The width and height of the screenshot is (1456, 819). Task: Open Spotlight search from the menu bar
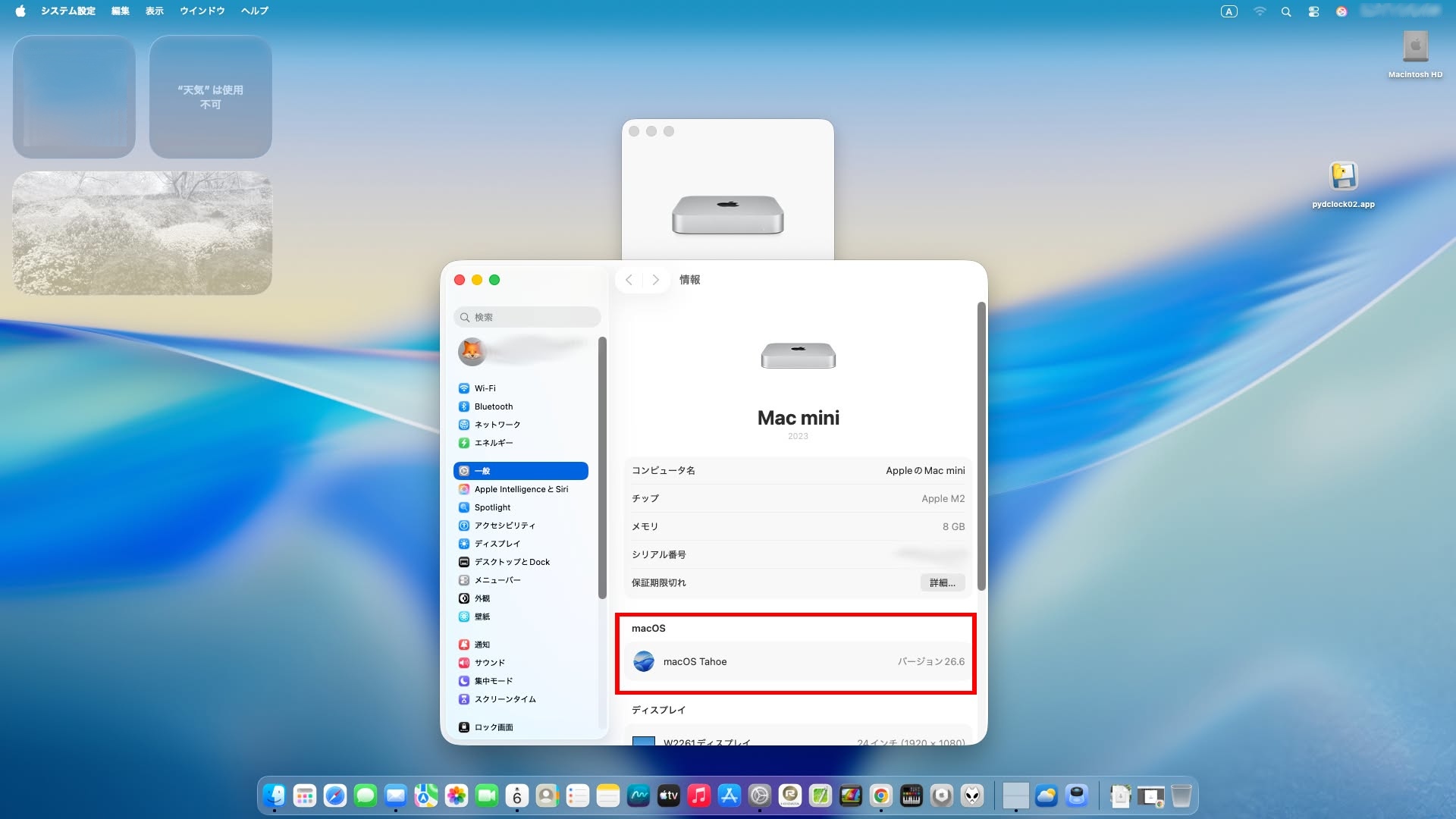click(x=1286, y=11)
